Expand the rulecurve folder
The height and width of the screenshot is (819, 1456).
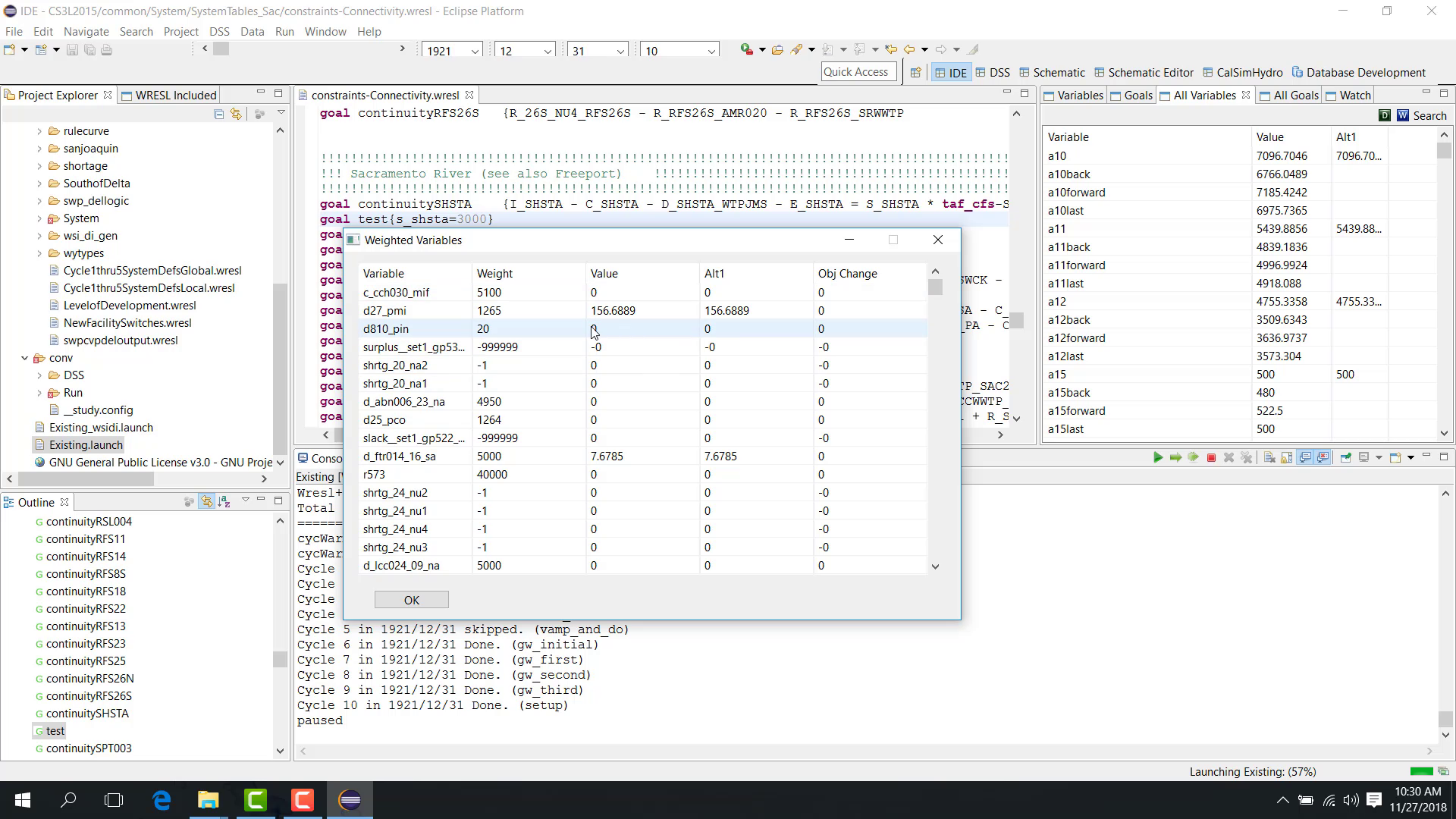39,131
